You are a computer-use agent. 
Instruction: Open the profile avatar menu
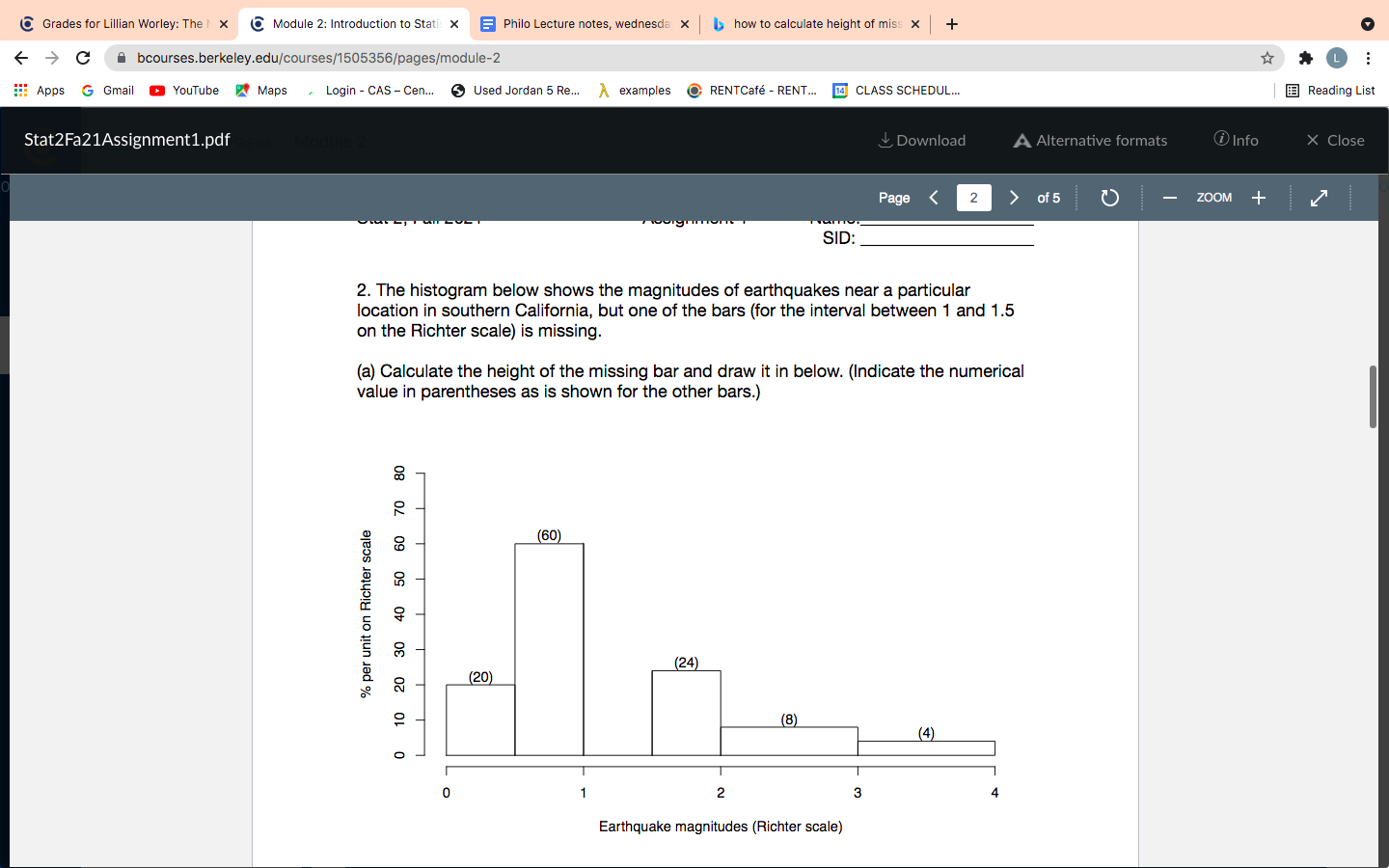coord(1337,58)
